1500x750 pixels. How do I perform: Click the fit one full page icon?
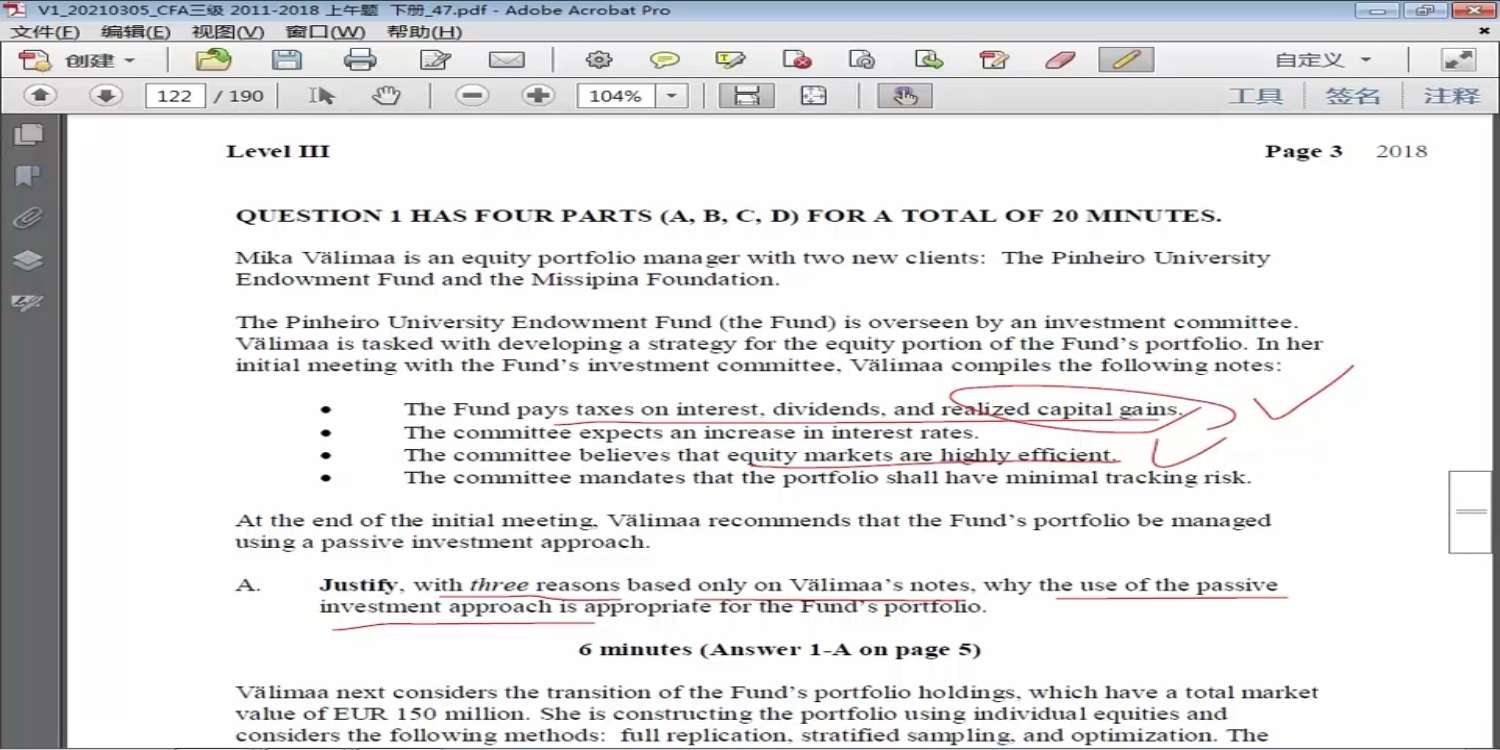814,96
